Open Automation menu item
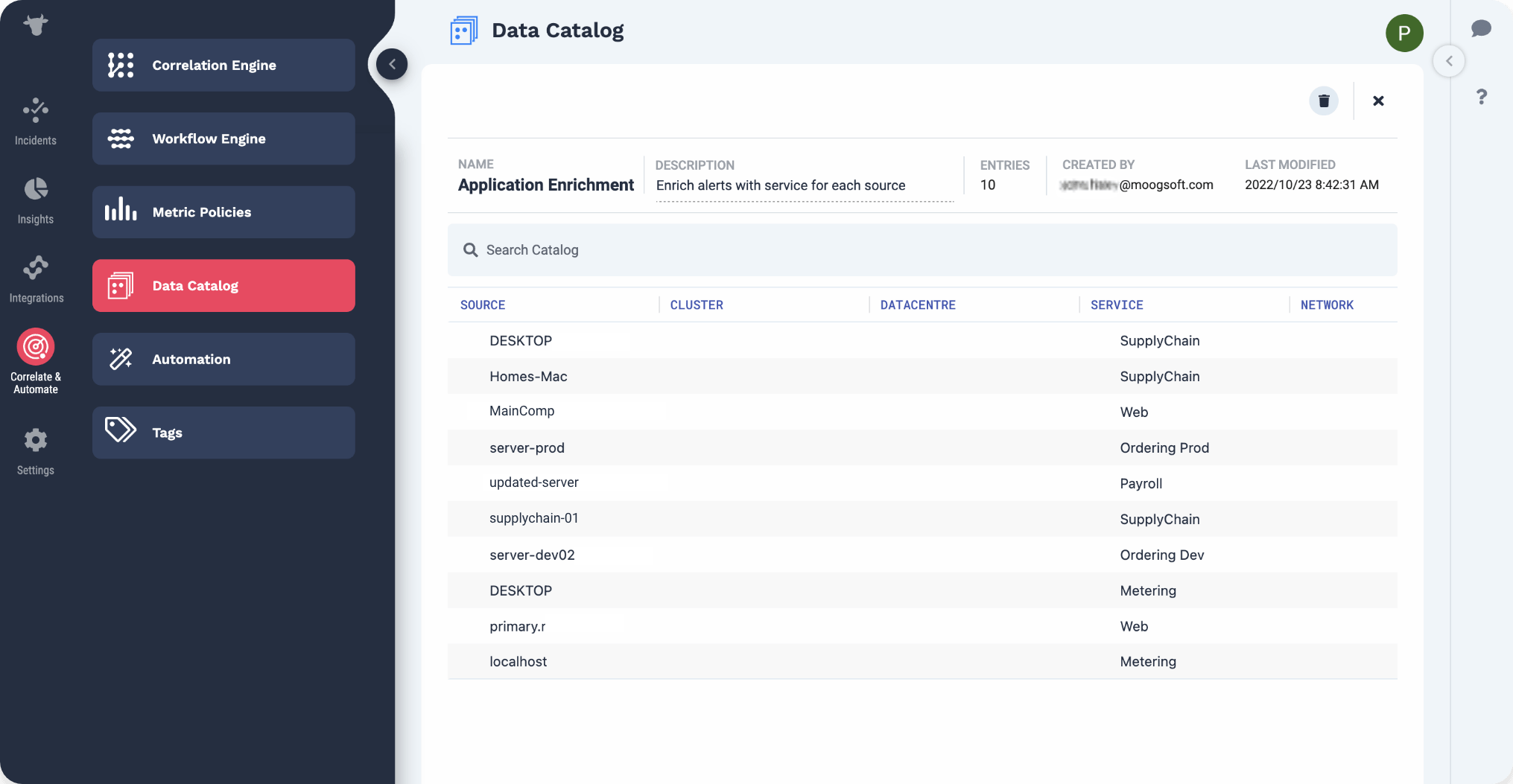The width and height of the screenshot is (1513, 784). (x=223, y=359)
